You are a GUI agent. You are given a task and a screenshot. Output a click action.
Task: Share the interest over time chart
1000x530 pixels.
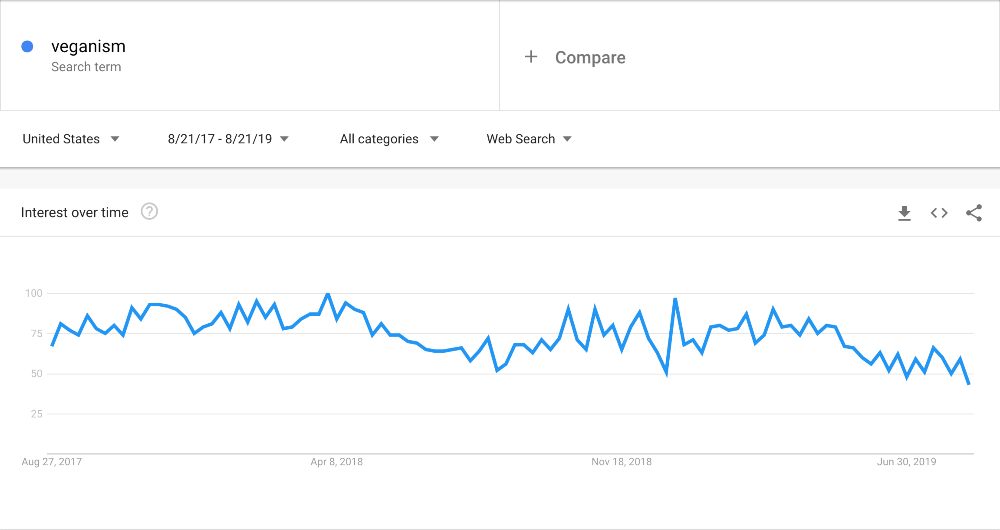coord(974,213)
